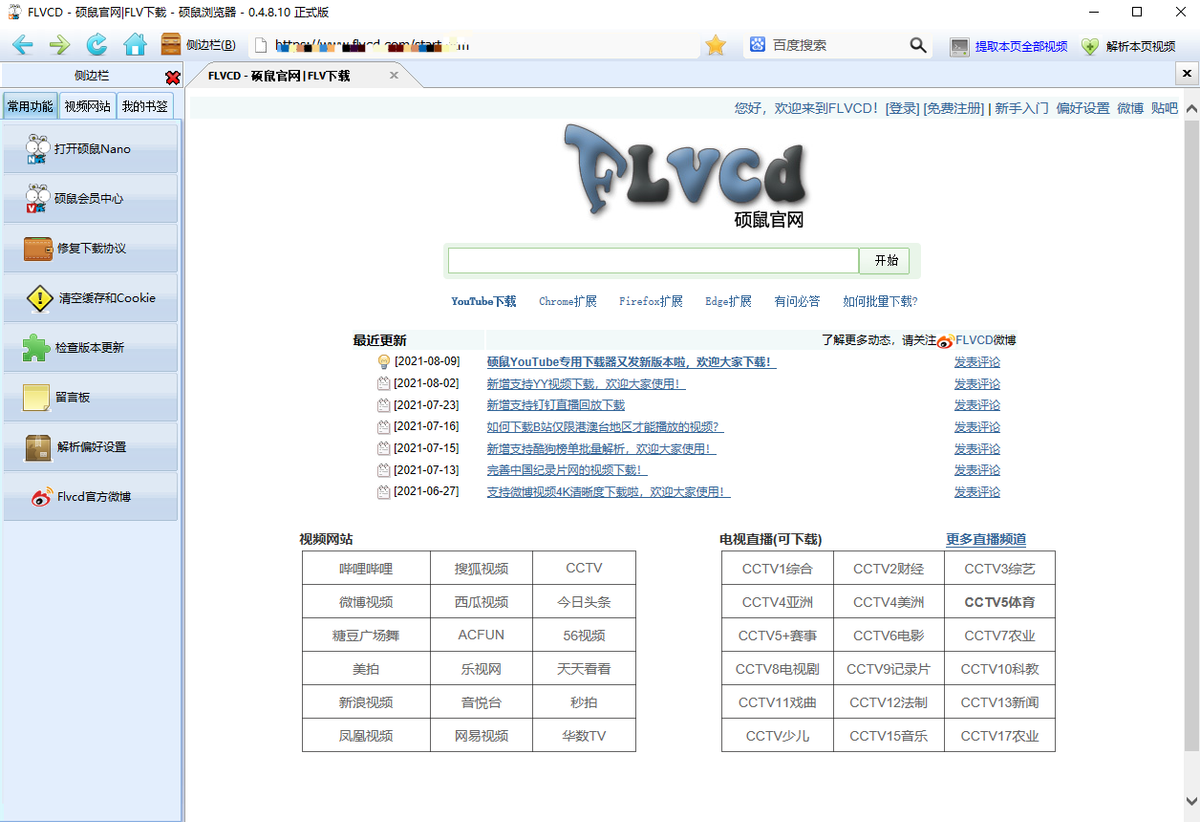Select 哔哩哔哩 in video sites table

point(365,568)
